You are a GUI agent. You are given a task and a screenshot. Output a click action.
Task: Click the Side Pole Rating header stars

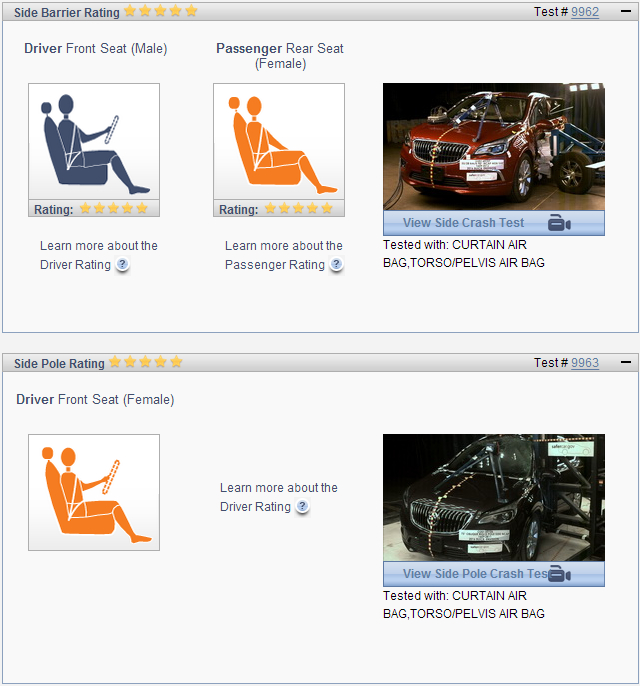pos(145,362)
